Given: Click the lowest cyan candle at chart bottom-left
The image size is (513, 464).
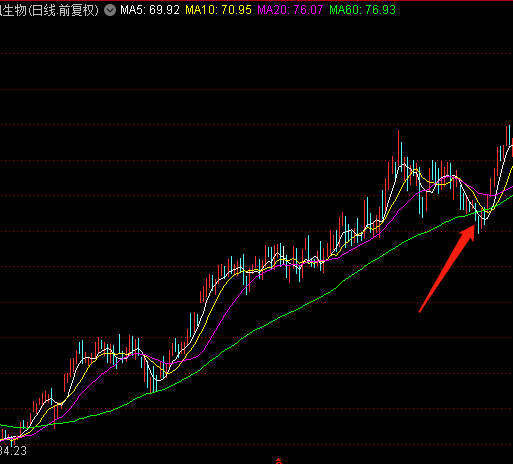Looking at the screenshot, I should click(x=12, y=442).
